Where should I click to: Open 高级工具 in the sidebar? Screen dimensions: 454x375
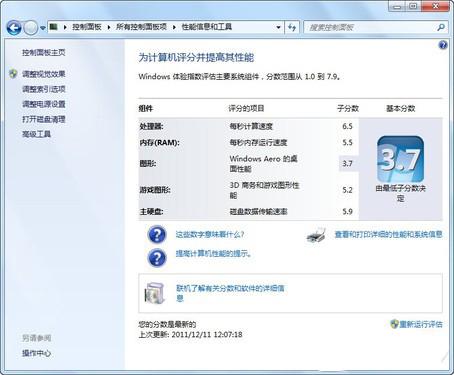click(36, 134)
